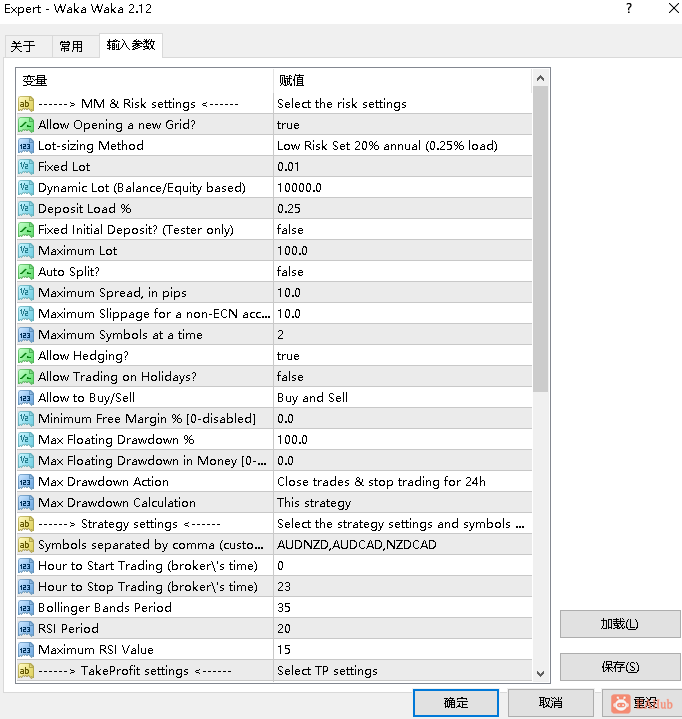The image size is (682, 719).
Task: Select the 输入参数 tab
Action: (131, 45)
